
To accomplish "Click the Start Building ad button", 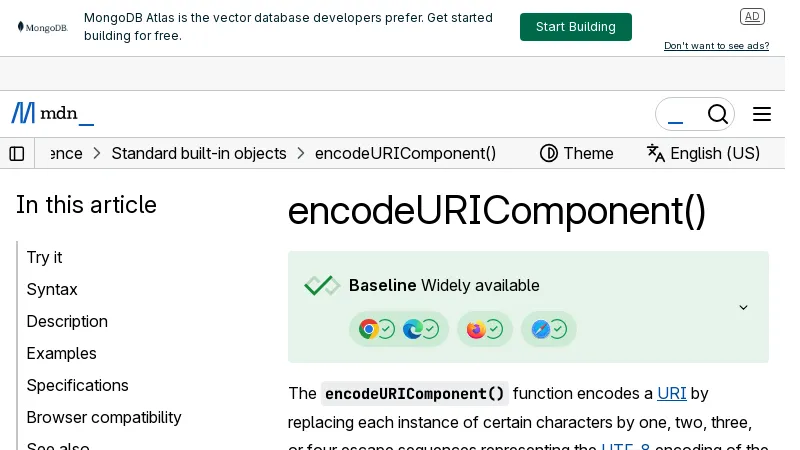I will [575, 27].
